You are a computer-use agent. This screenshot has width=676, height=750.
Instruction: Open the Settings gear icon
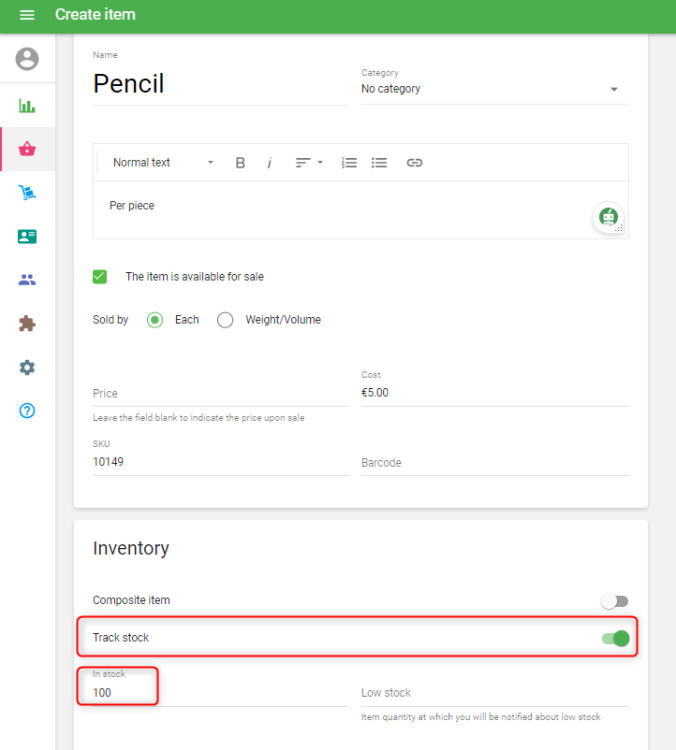coord(27,368)
